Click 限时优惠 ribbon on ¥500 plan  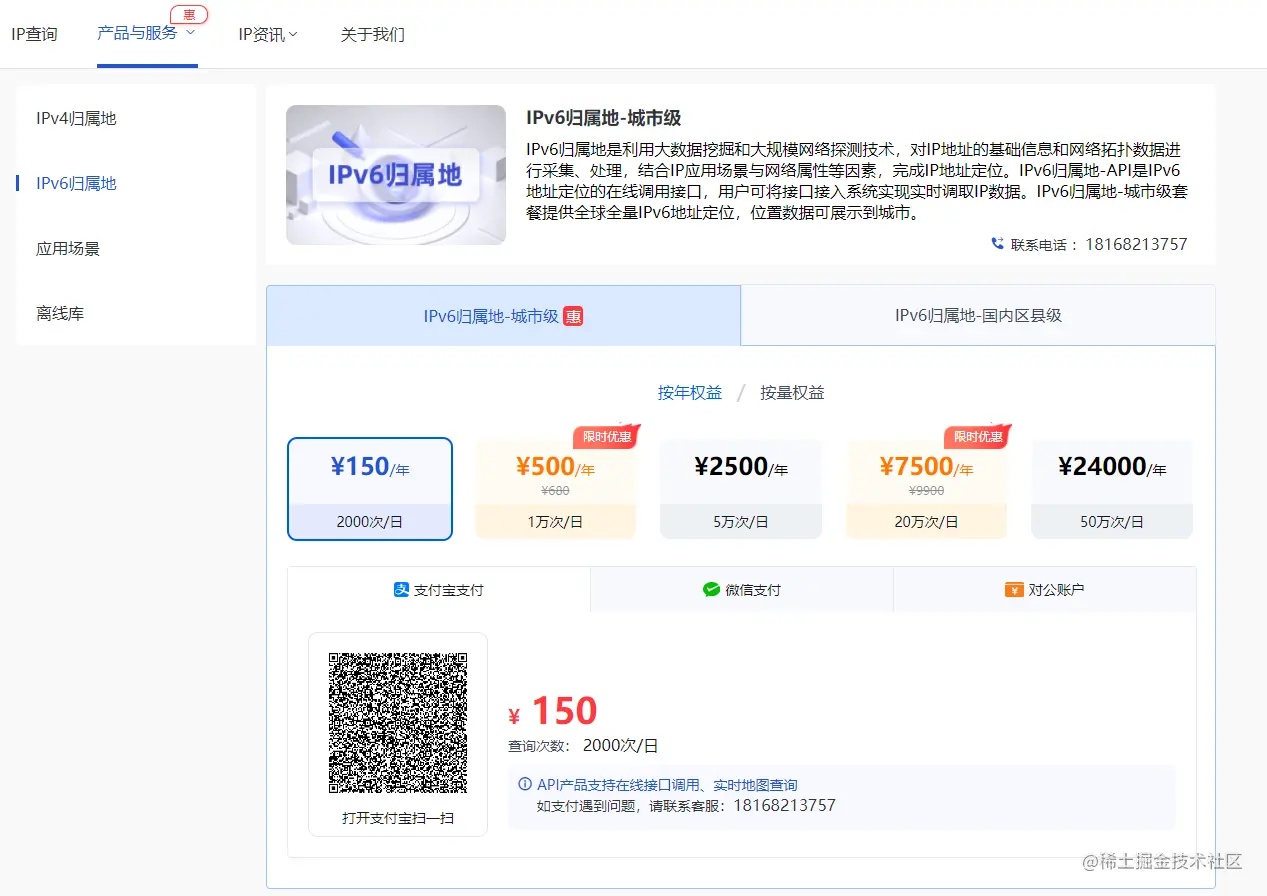(606, 437)
